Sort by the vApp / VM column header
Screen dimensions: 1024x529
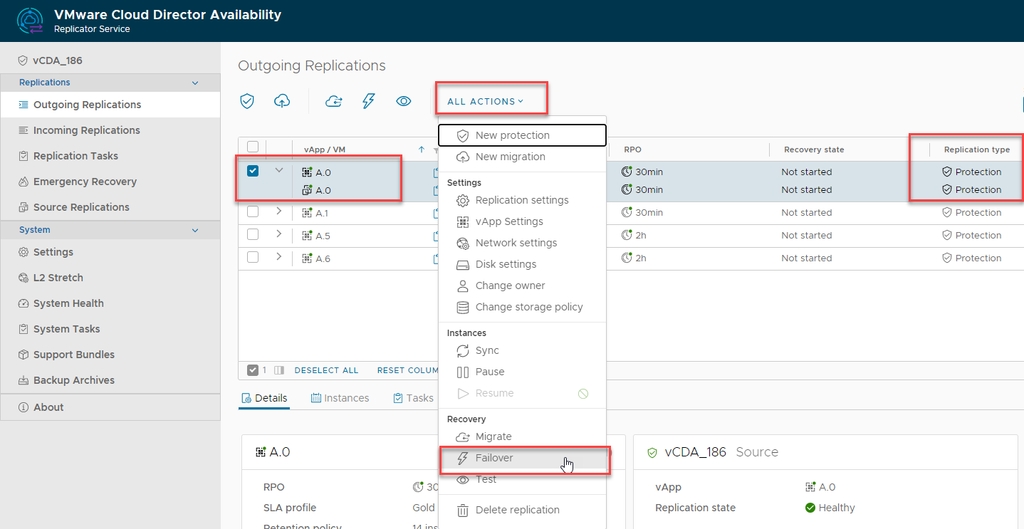(325, 150)
